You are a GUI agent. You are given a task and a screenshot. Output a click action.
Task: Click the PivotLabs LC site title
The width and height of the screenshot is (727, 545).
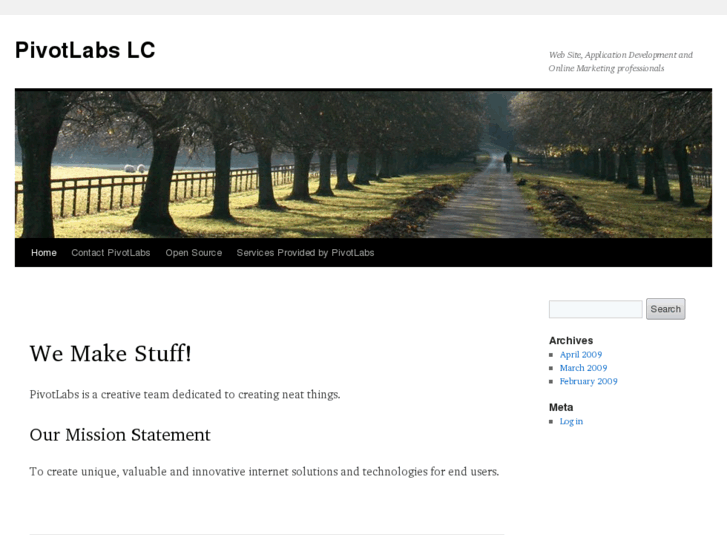pos(85,50)
